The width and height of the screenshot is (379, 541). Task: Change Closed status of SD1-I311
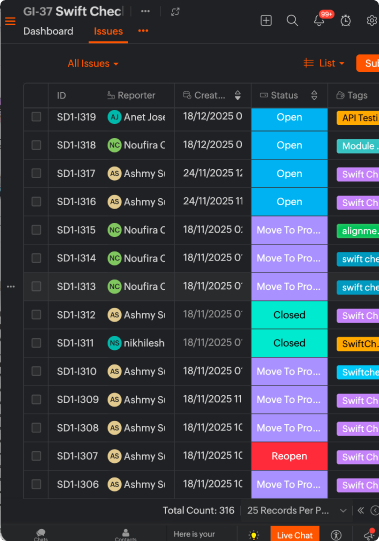289,343
